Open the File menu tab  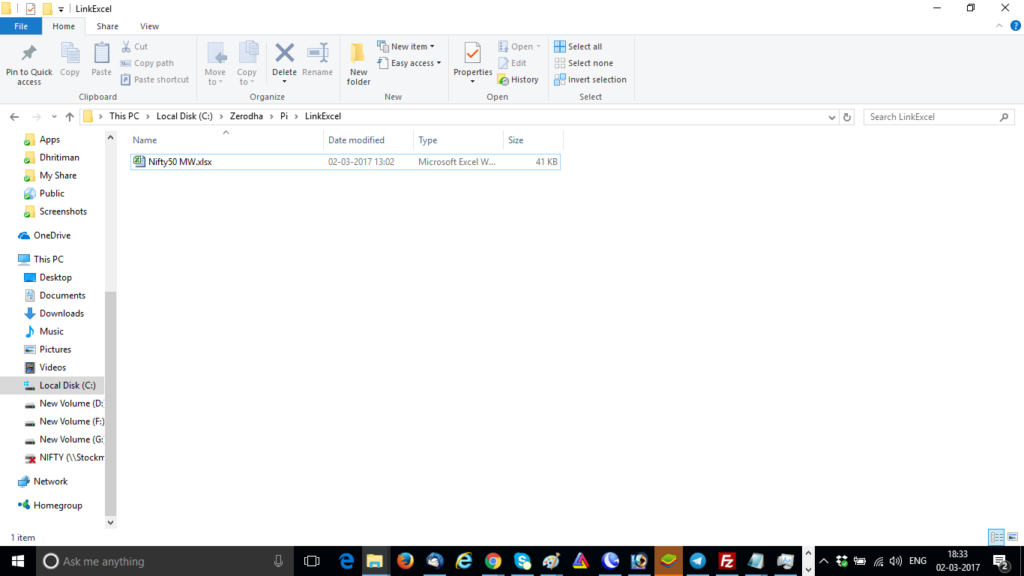point(21,26)
